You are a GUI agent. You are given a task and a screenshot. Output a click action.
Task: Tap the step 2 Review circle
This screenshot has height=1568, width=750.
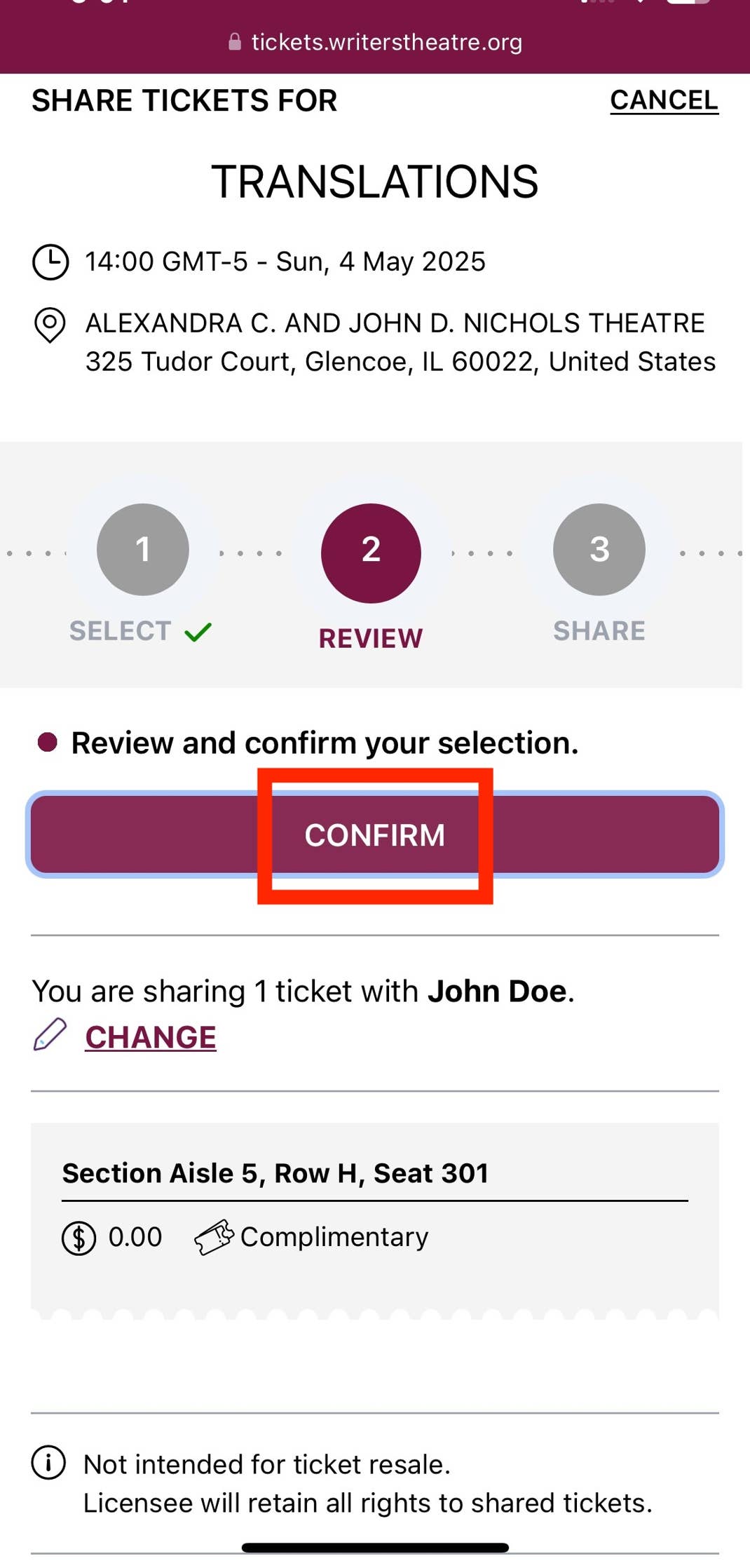point(371,553)
